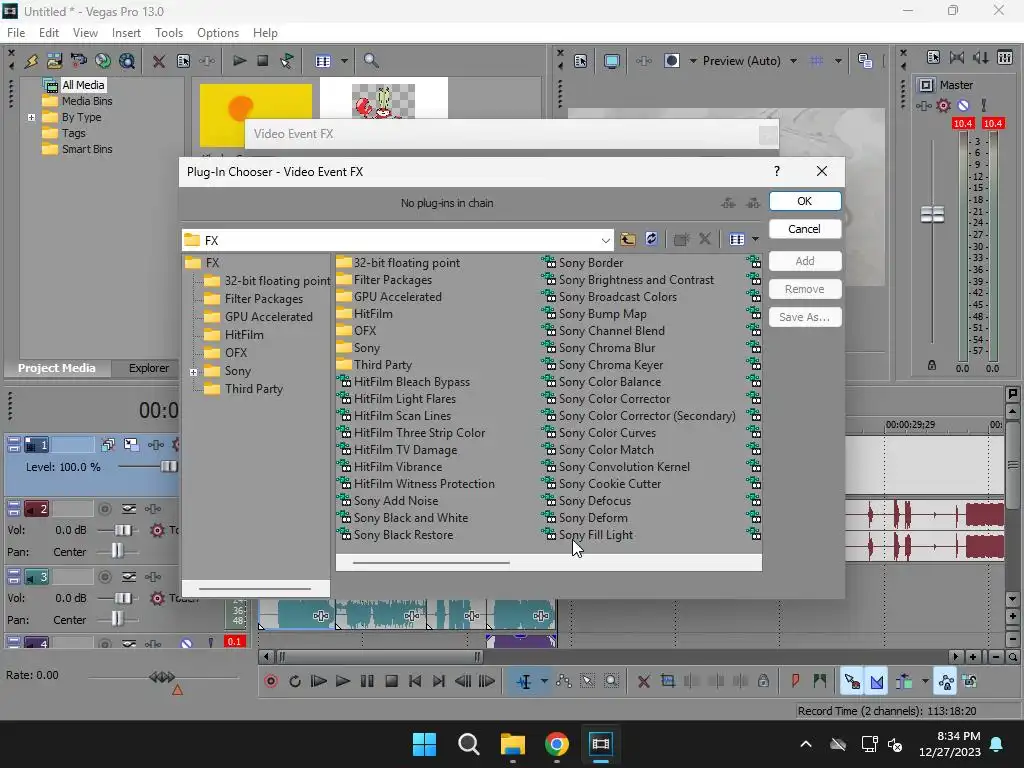1024x768 pixels.
Task: Click Cancel in the Plug-In Chooser
Action: click(x=805, y=229)
